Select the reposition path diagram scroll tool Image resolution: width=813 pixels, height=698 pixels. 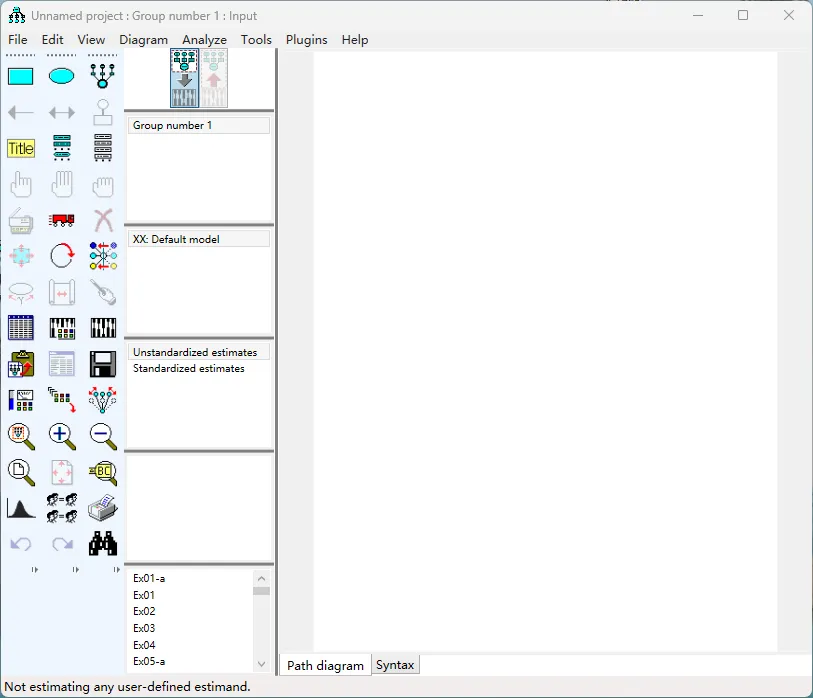coord(62,292)
